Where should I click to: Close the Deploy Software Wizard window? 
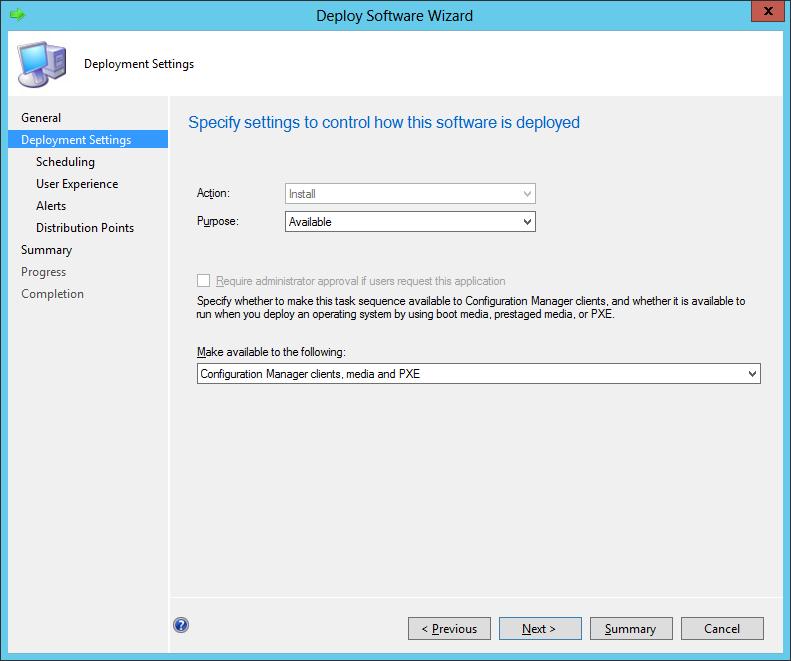768,11
